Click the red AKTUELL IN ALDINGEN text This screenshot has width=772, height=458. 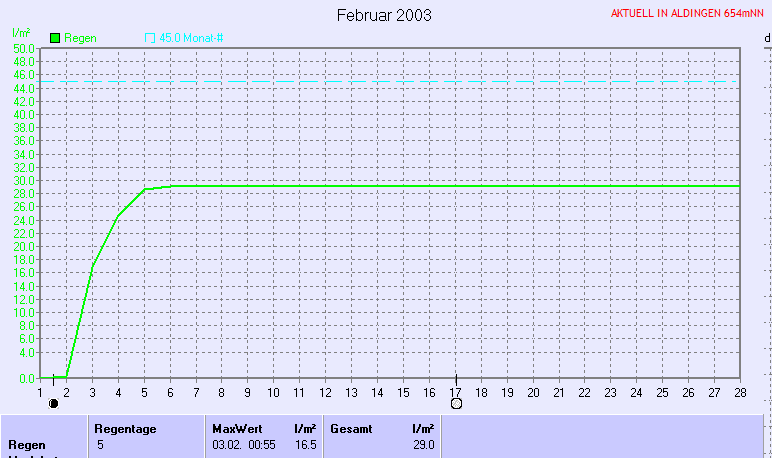(x=689, y=14)
